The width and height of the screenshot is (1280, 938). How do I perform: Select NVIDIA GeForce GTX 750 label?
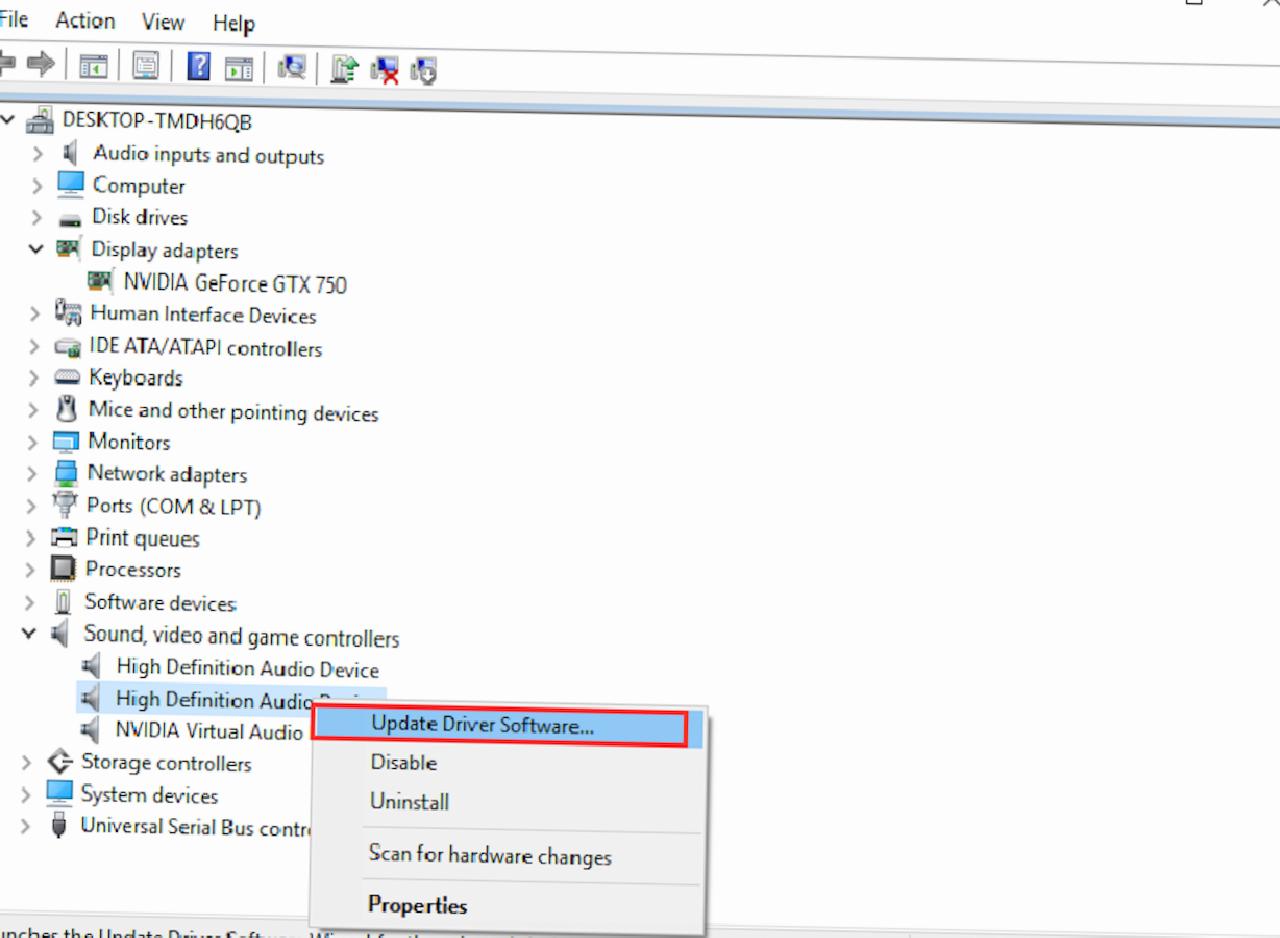(x=235, y=284)
